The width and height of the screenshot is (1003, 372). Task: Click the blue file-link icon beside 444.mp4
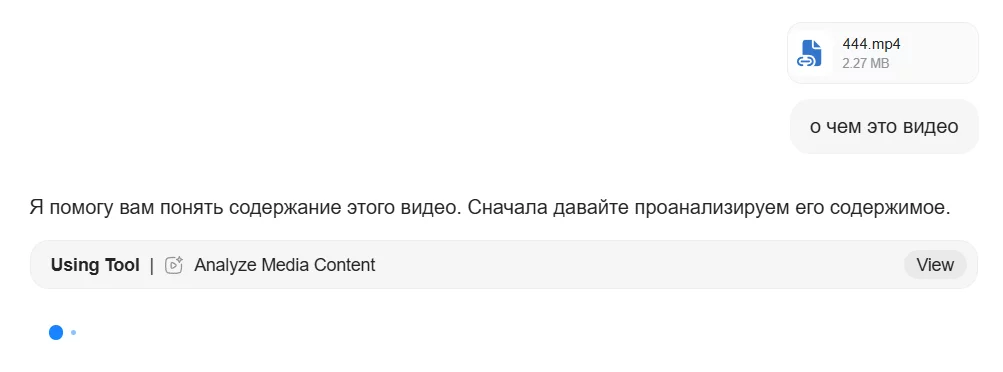pyautogui.click(x=809, y=53)
